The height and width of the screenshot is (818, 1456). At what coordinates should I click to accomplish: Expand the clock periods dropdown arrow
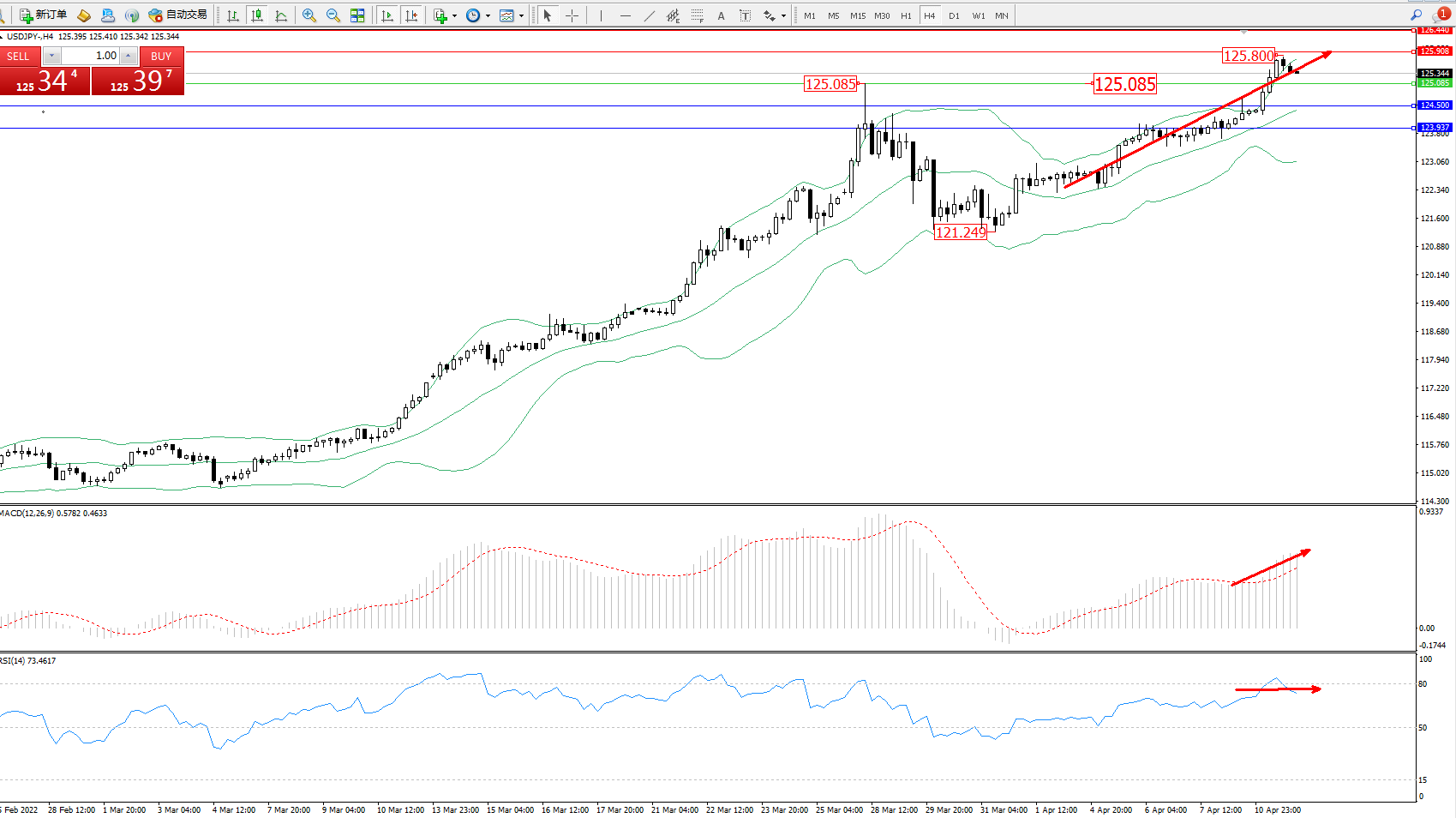click(488, 15)
